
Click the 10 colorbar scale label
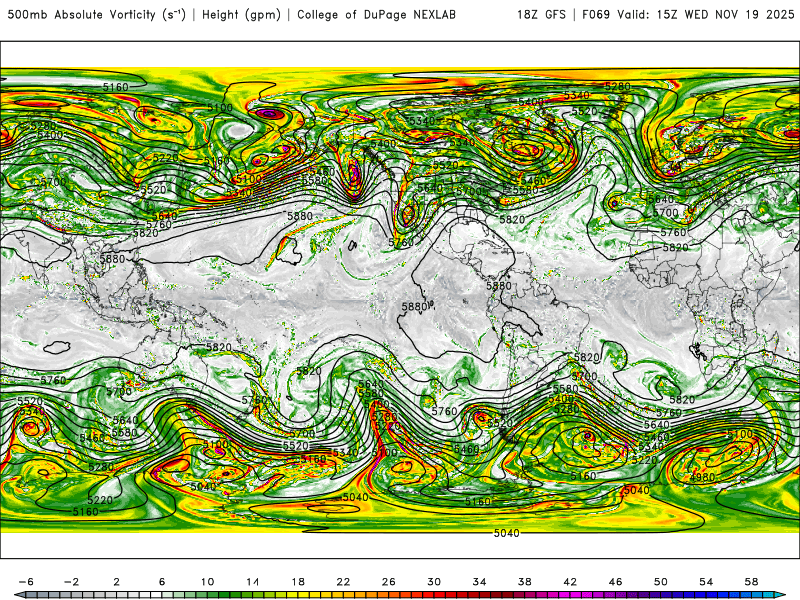207,582
